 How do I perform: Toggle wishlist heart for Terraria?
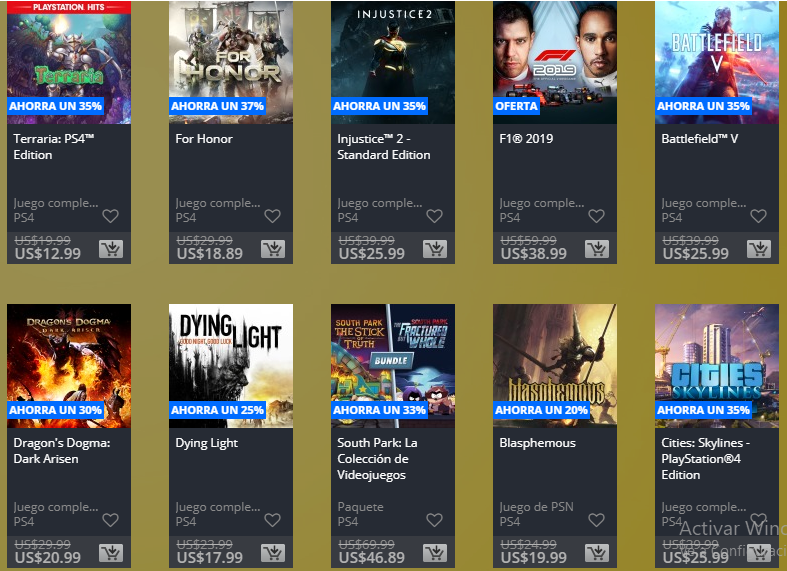(110, 216)
